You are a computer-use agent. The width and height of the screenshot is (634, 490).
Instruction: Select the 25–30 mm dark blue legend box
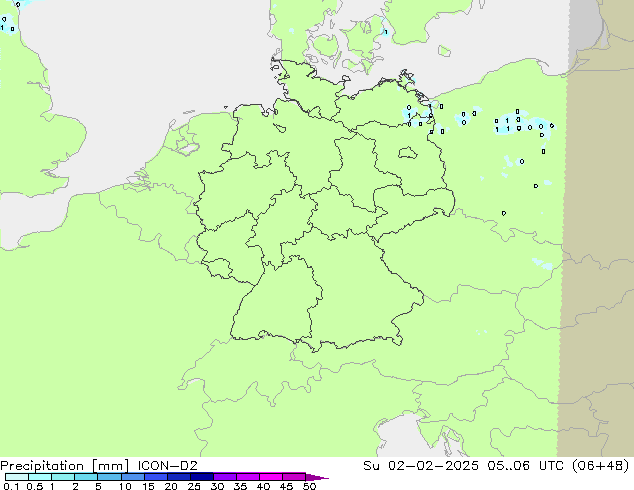pyautogui.click(x=202, y=477)
